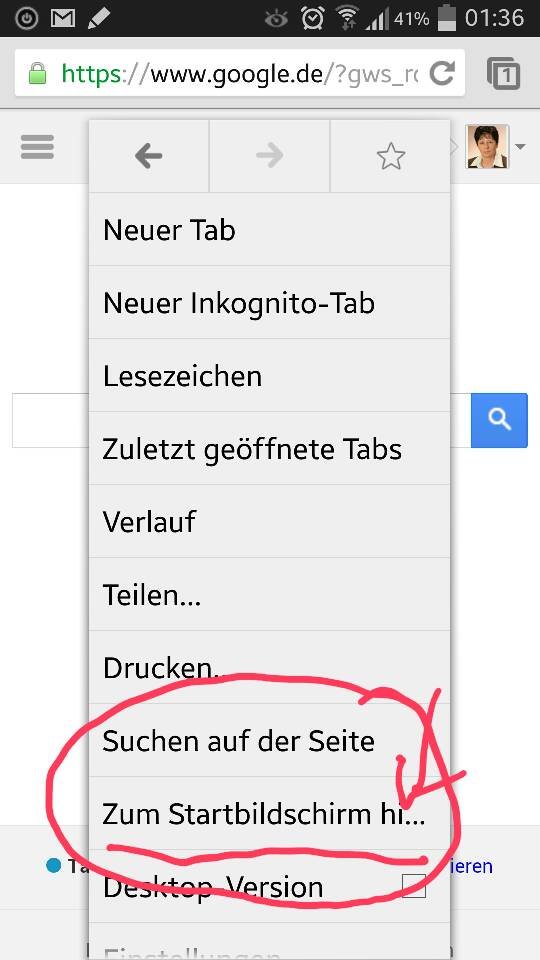Tap the forward arrow in Chrome menu

click(269, 157)
